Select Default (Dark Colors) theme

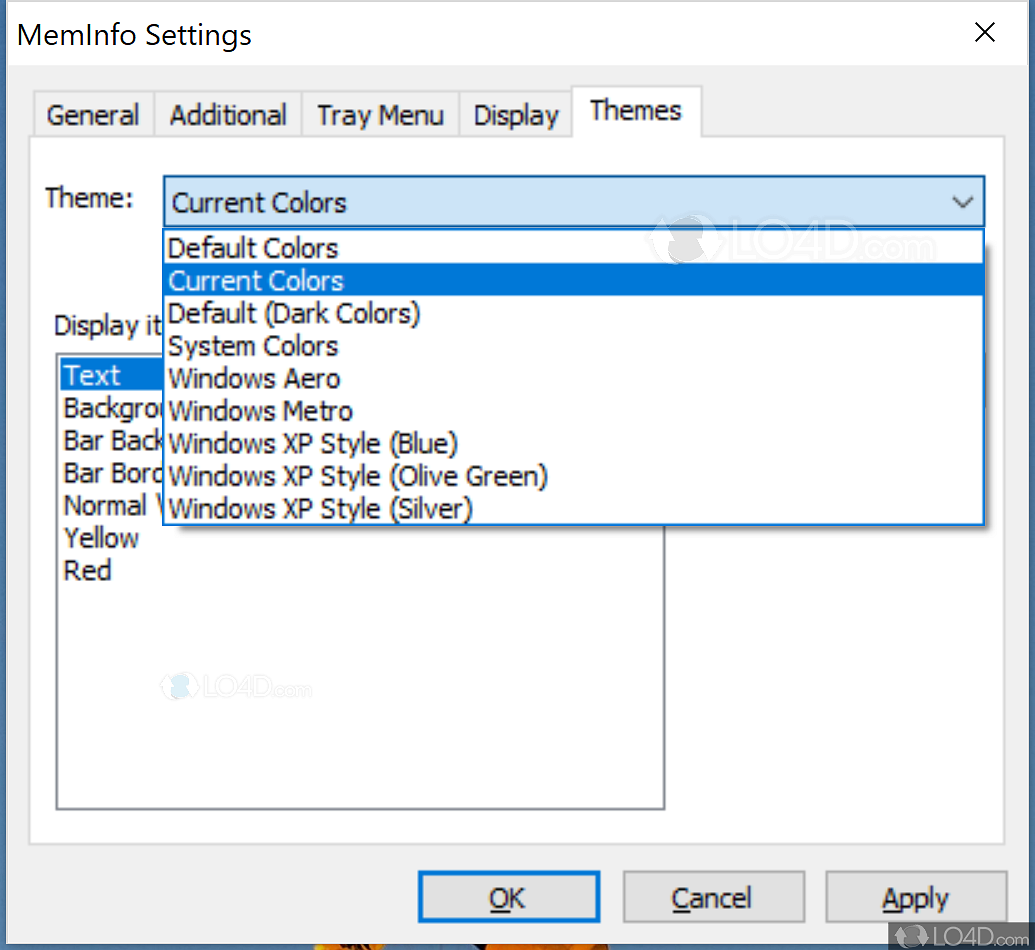(x=294, y=313)
